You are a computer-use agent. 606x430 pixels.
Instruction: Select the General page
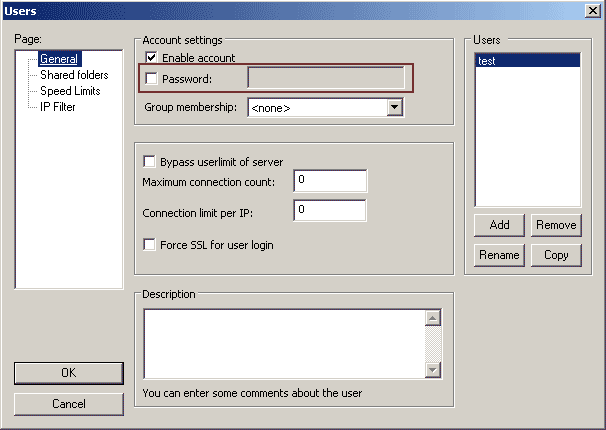click(59, 59)
